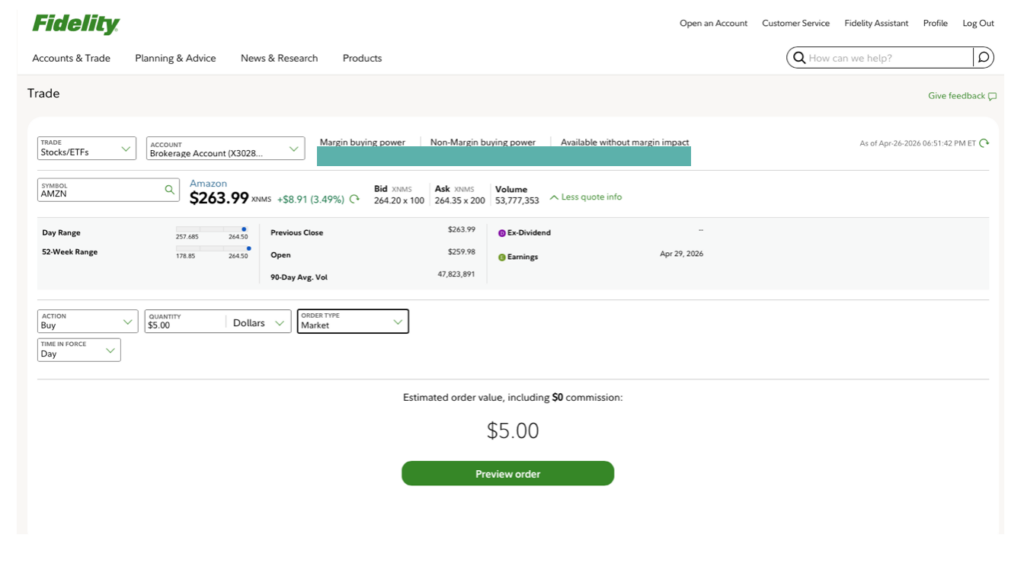
Task: Click the green Earnings indicator icon
Action: pyautogui.click(x=502, y=257)
